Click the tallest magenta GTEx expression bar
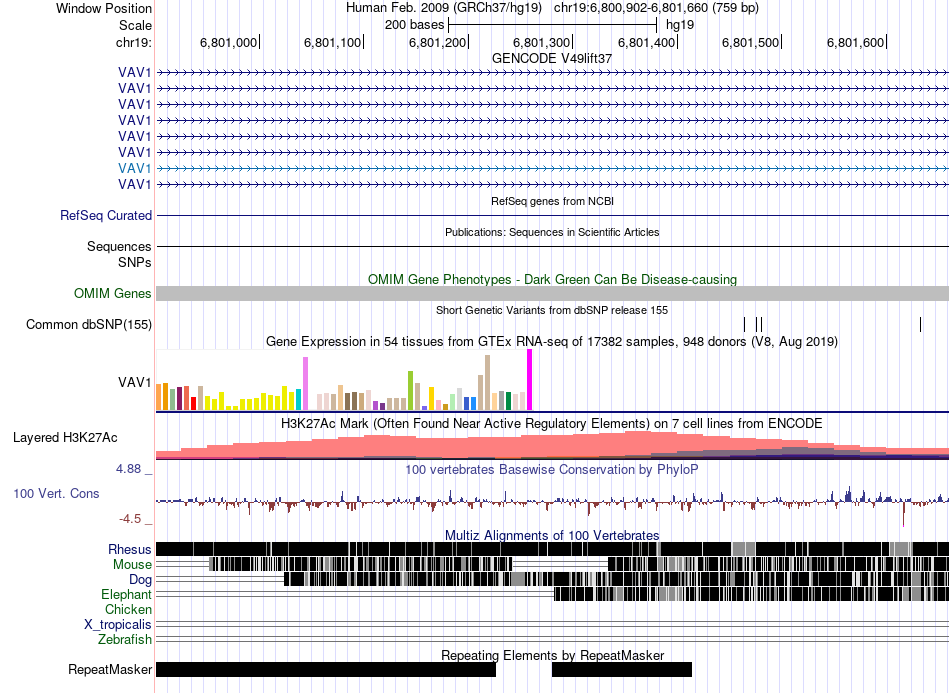The width and height of the screenshot is (950, 693). point(530,380)
